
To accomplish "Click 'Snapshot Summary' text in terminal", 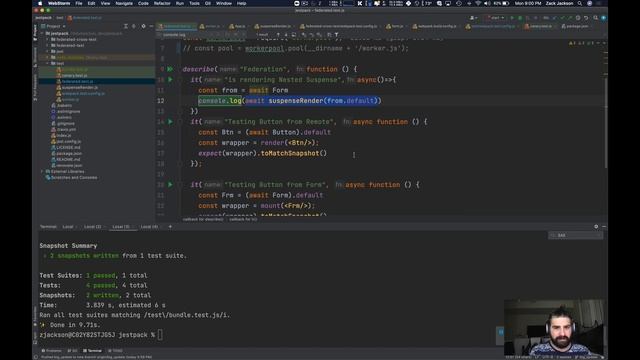I will pyautogui.click(x=68, y=246).
